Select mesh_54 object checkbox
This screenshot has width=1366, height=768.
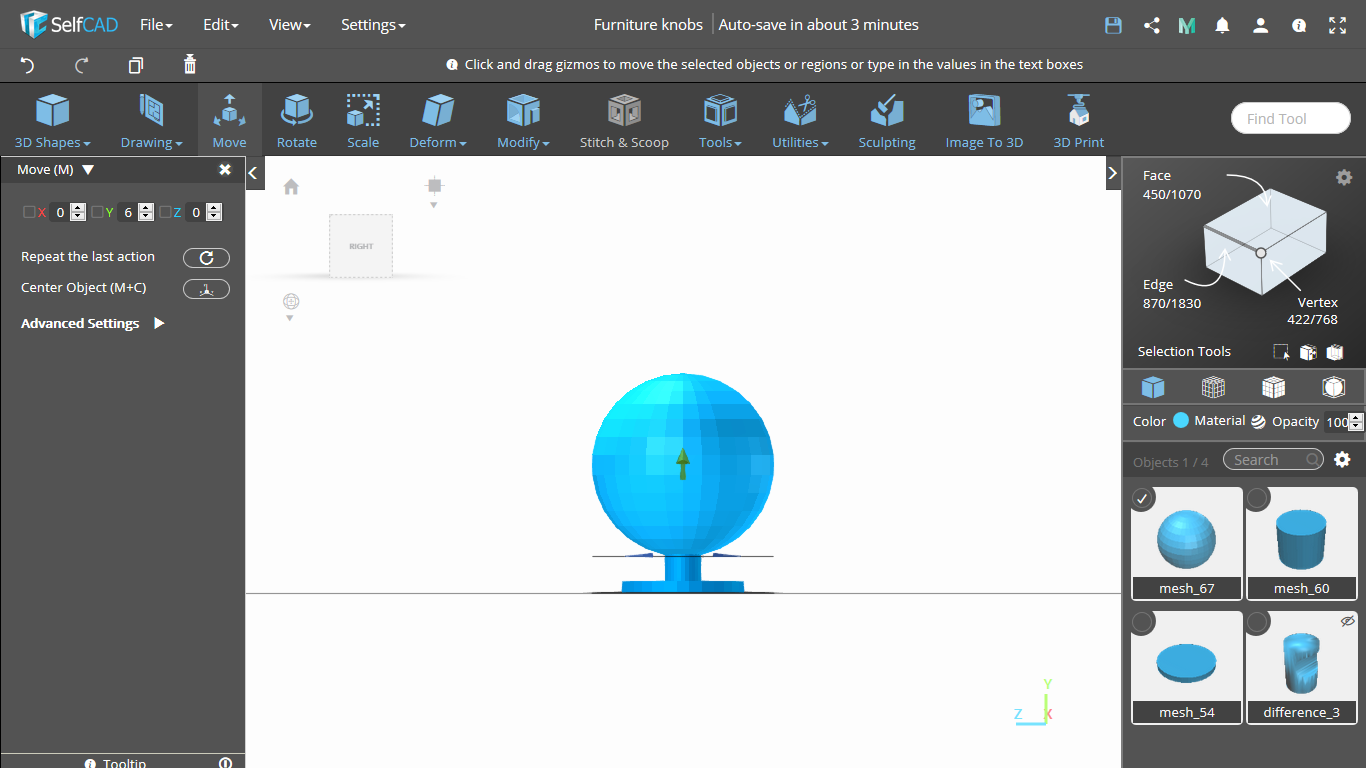(x=1142, y=623)
